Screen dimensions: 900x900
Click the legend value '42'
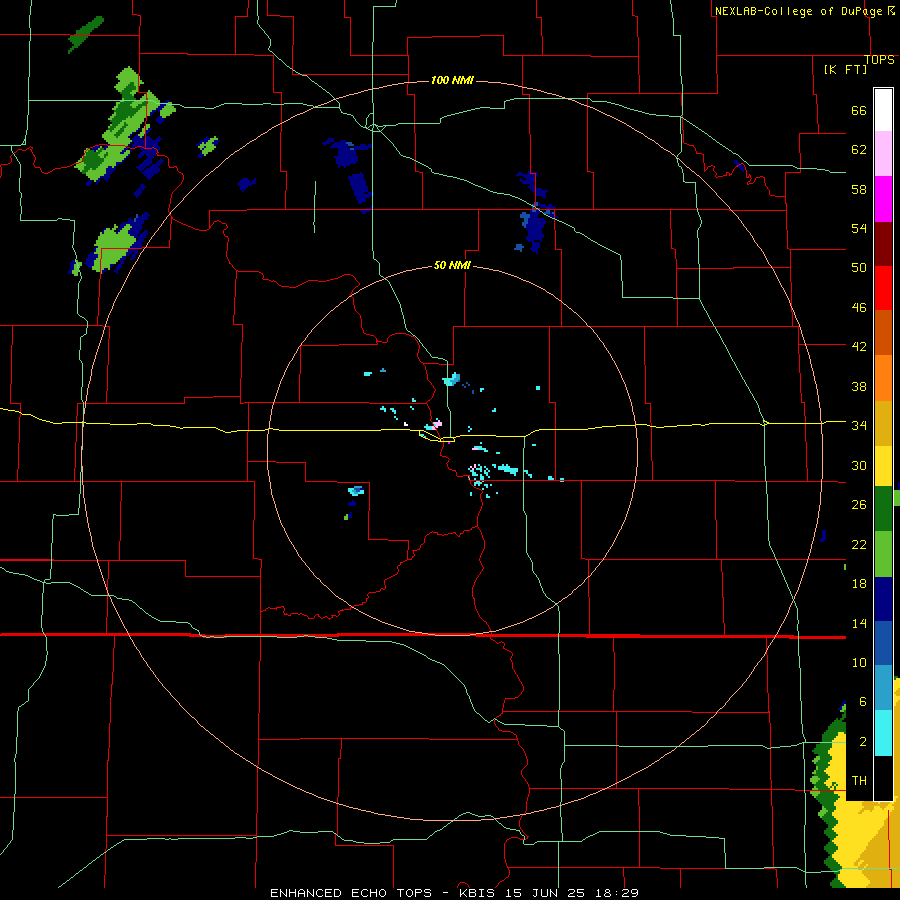pos(859,347)
